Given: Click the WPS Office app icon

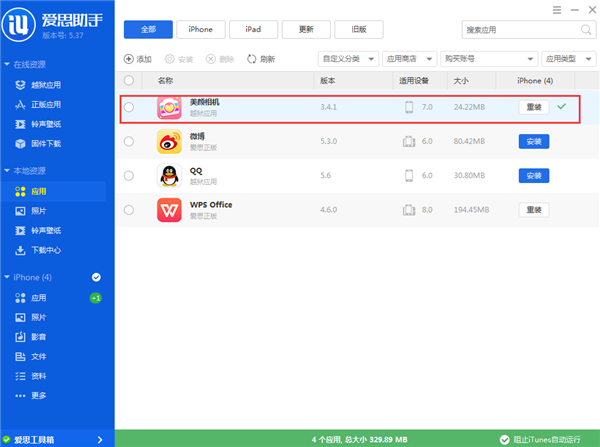Looking at the screenshot, I should [169, 210].
